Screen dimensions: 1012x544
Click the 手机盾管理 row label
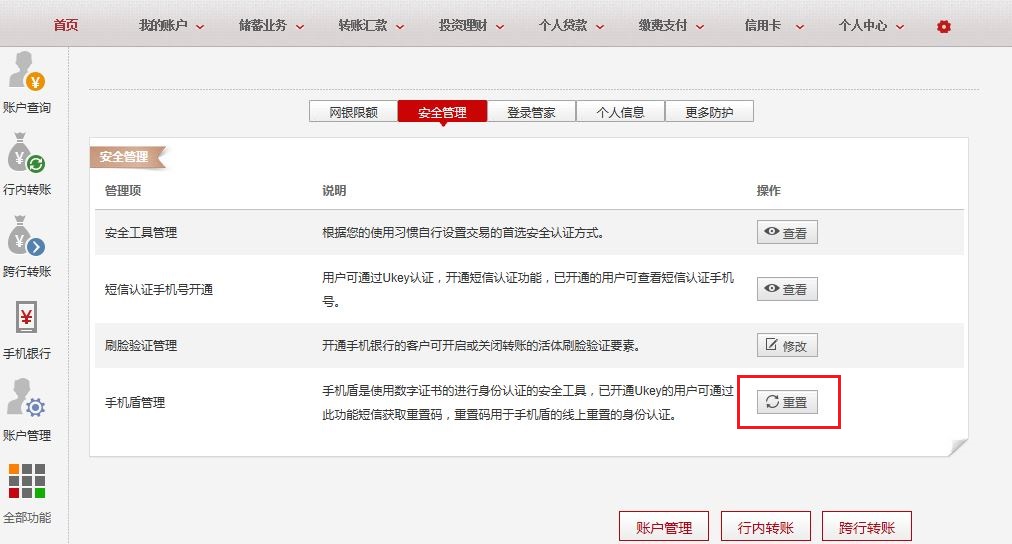tap(135, 402)
